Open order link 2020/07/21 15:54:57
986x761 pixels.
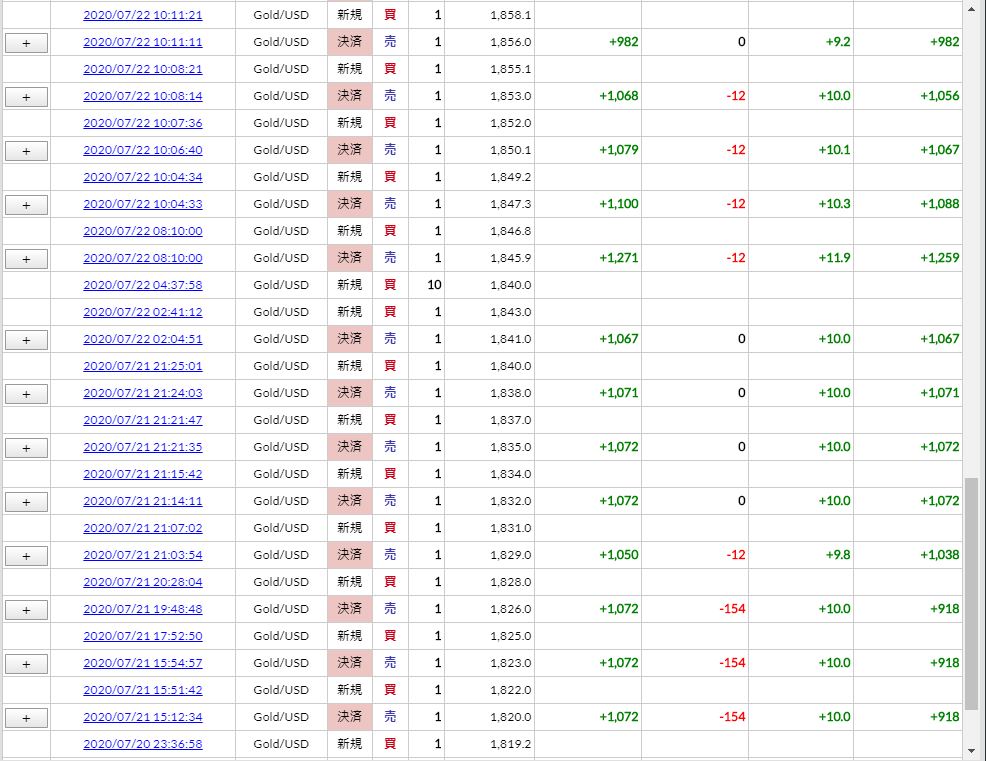coord(143,664)
